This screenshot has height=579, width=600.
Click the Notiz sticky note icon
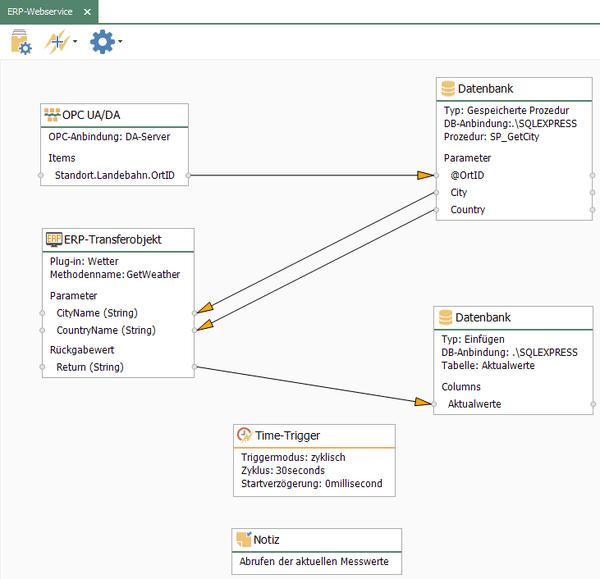[243, 539]
